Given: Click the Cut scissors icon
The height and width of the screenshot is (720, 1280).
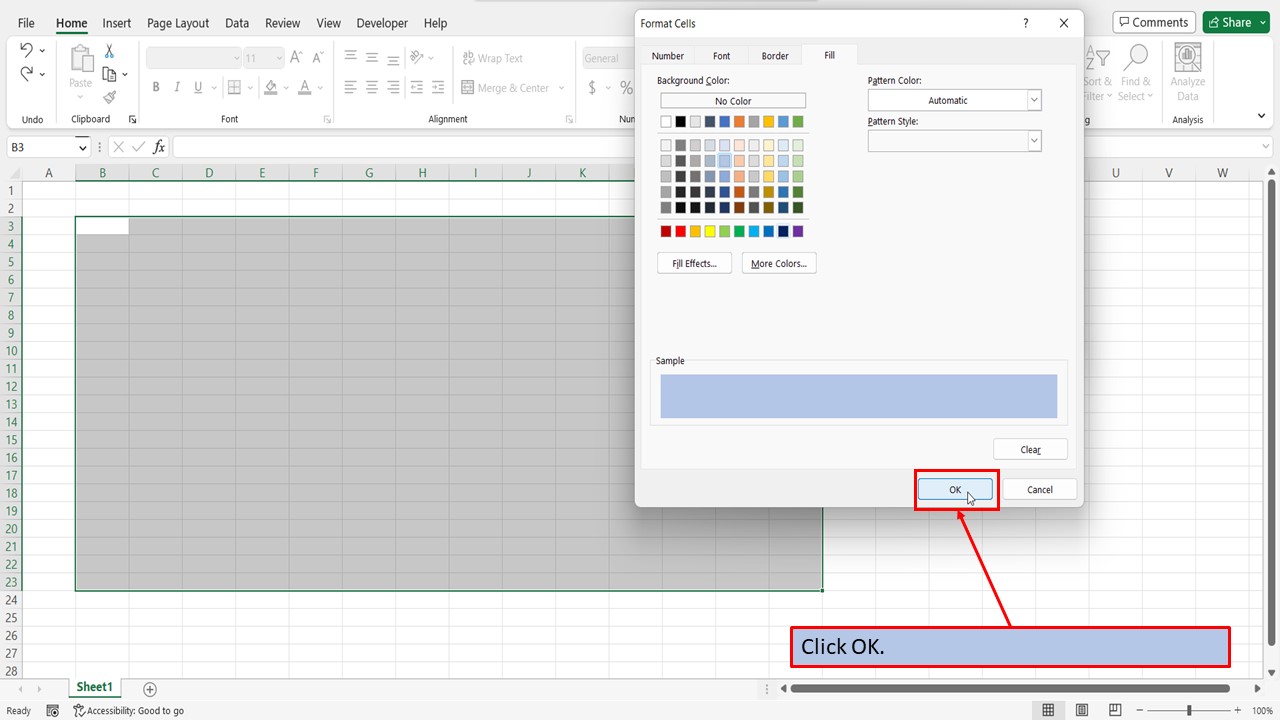Looking at the screenshot, I should pos(110,52).
